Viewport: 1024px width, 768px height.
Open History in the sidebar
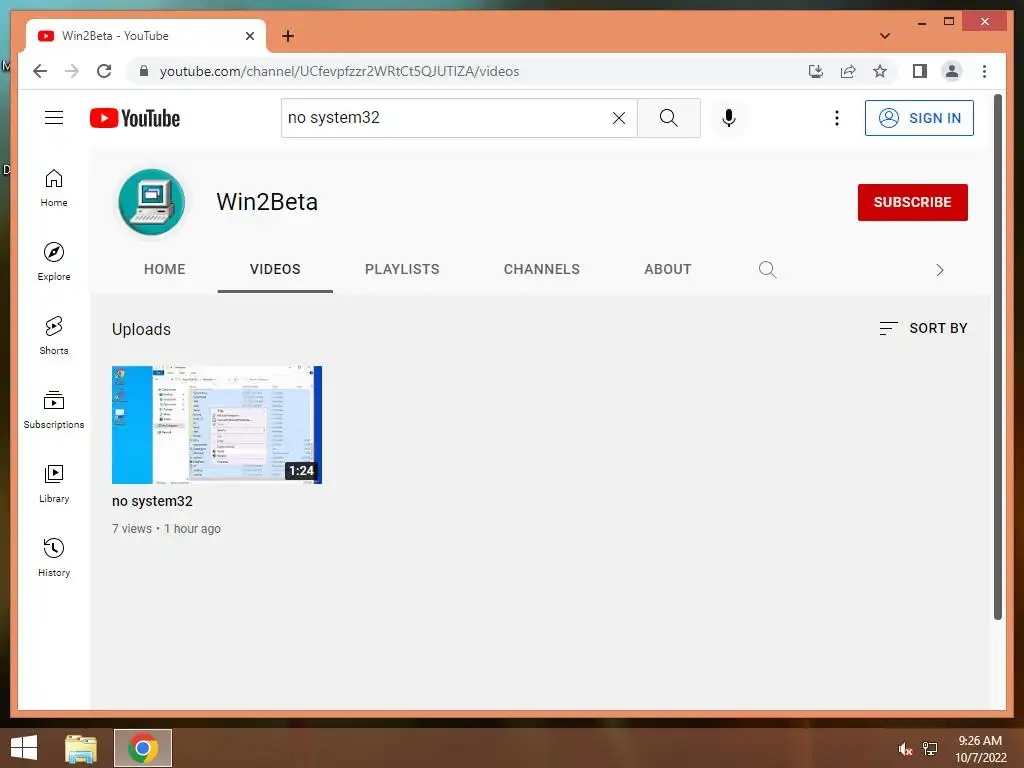(54, 557)
